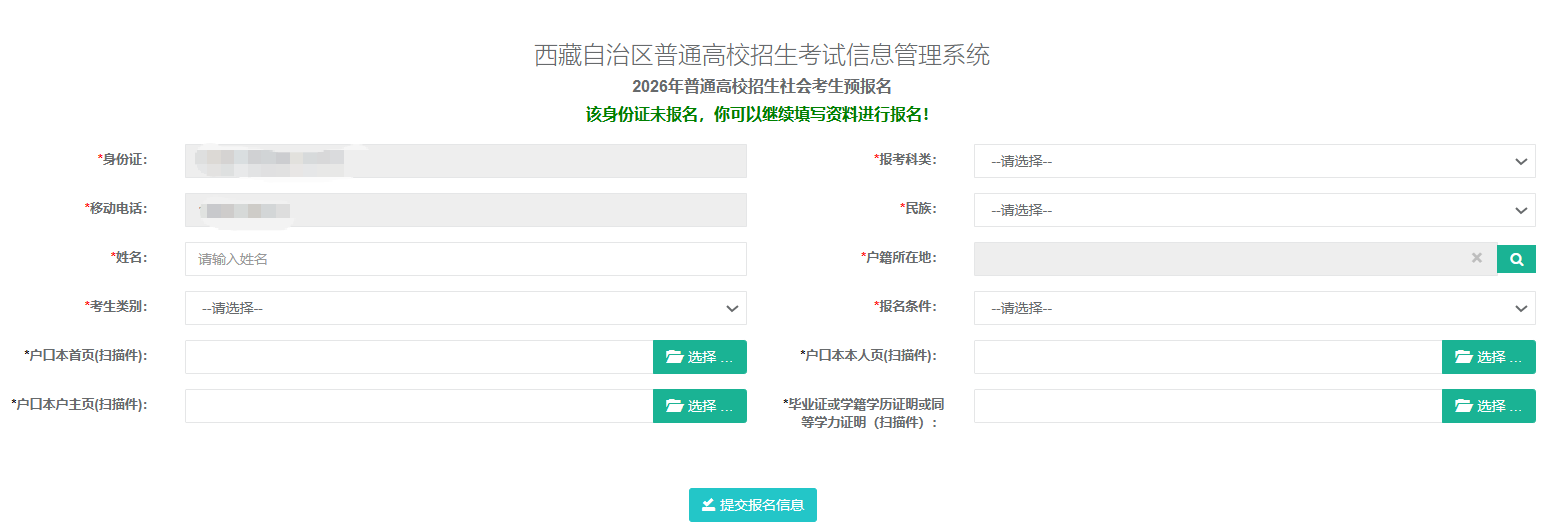Click the 身份证 number field

pyautogui.click(x=465, y=161)
